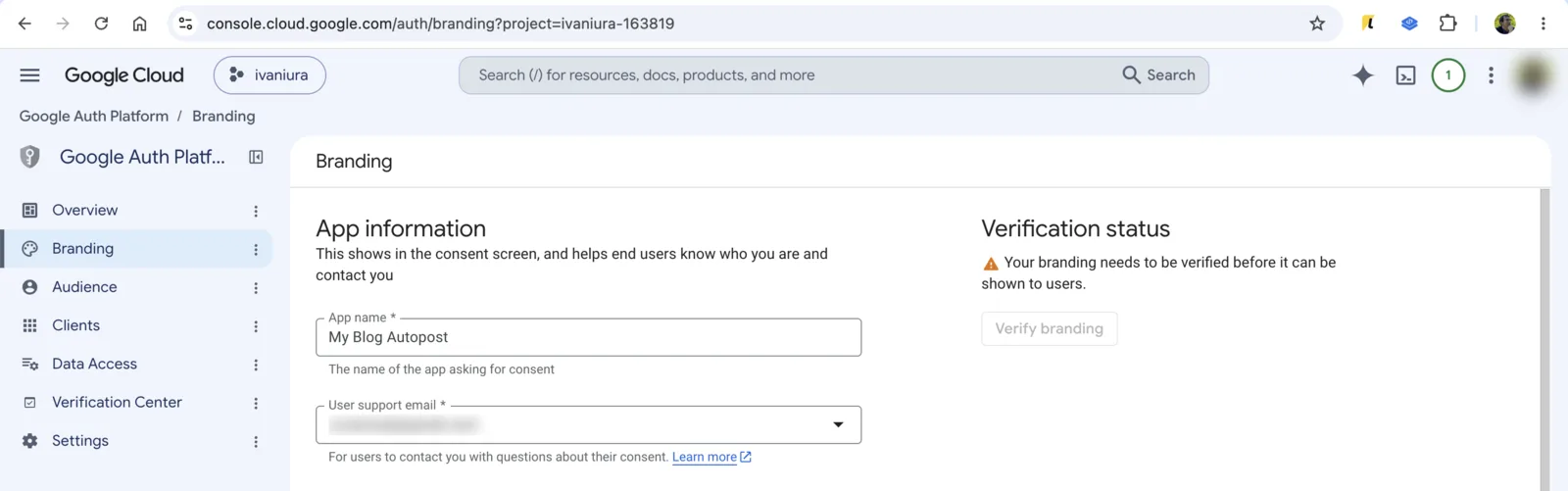Click the browser address bar URL
This screenshot has height=491, width=1568.
pos(440,24)
